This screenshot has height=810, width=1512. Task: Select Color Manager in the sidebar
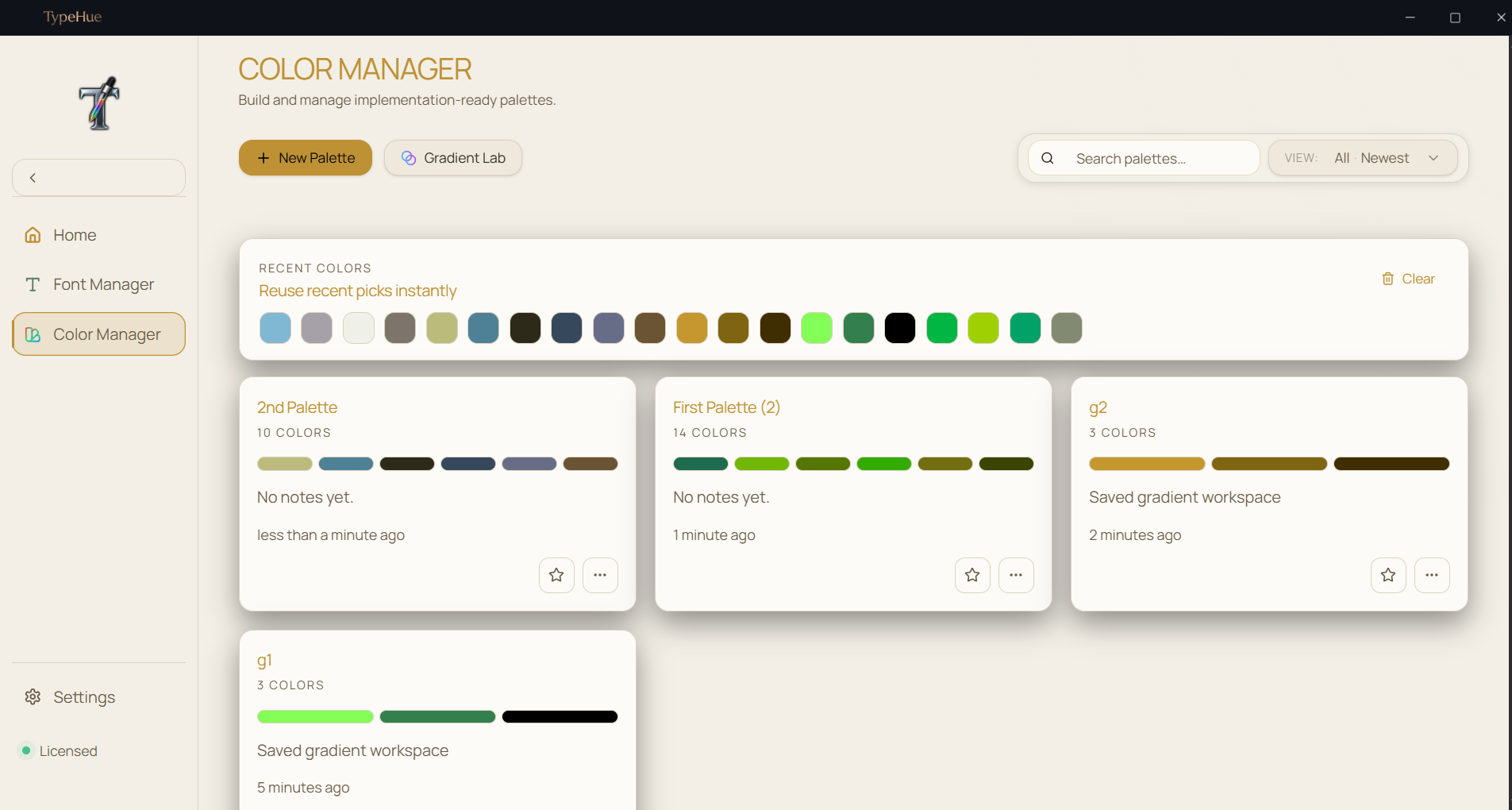tap(98, 334)
